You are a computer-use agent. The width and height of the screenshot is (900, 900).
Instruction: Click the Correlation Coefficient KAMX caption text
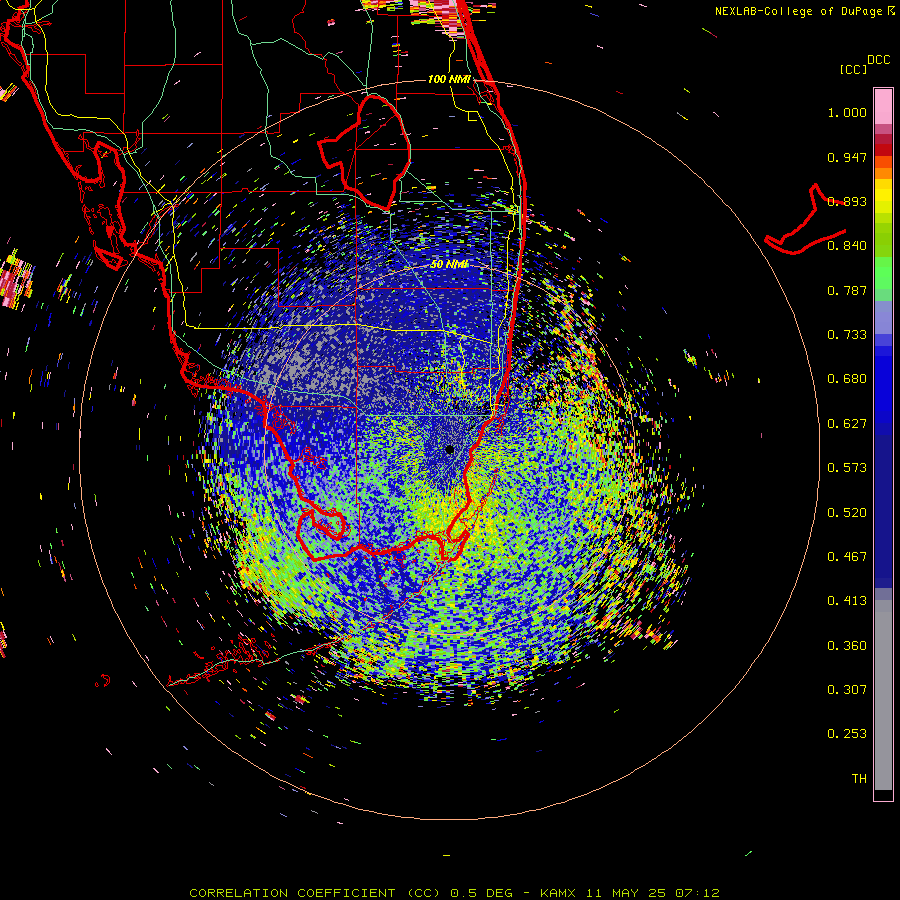454,893
